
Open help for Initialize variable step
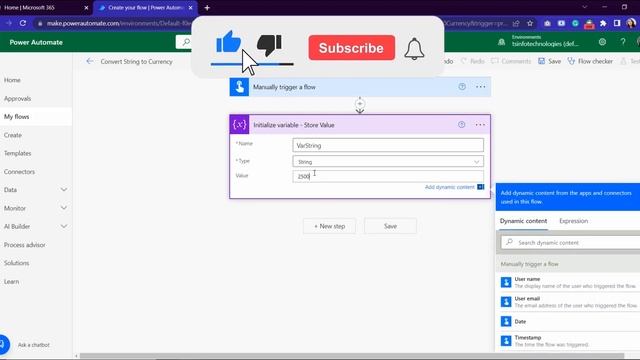click(462, 124)
